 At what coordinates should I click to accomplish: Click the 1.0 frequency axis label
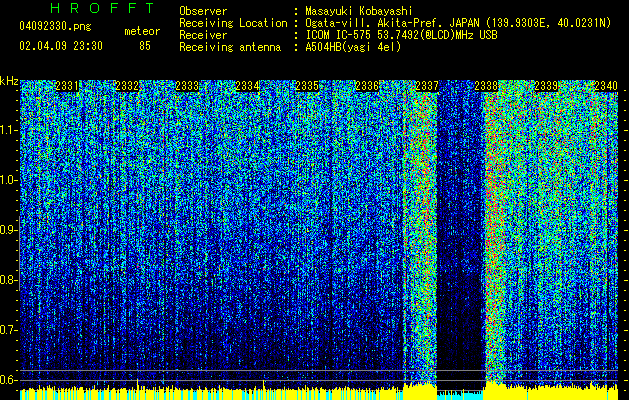pyautogui.click(x=9, y=180)
